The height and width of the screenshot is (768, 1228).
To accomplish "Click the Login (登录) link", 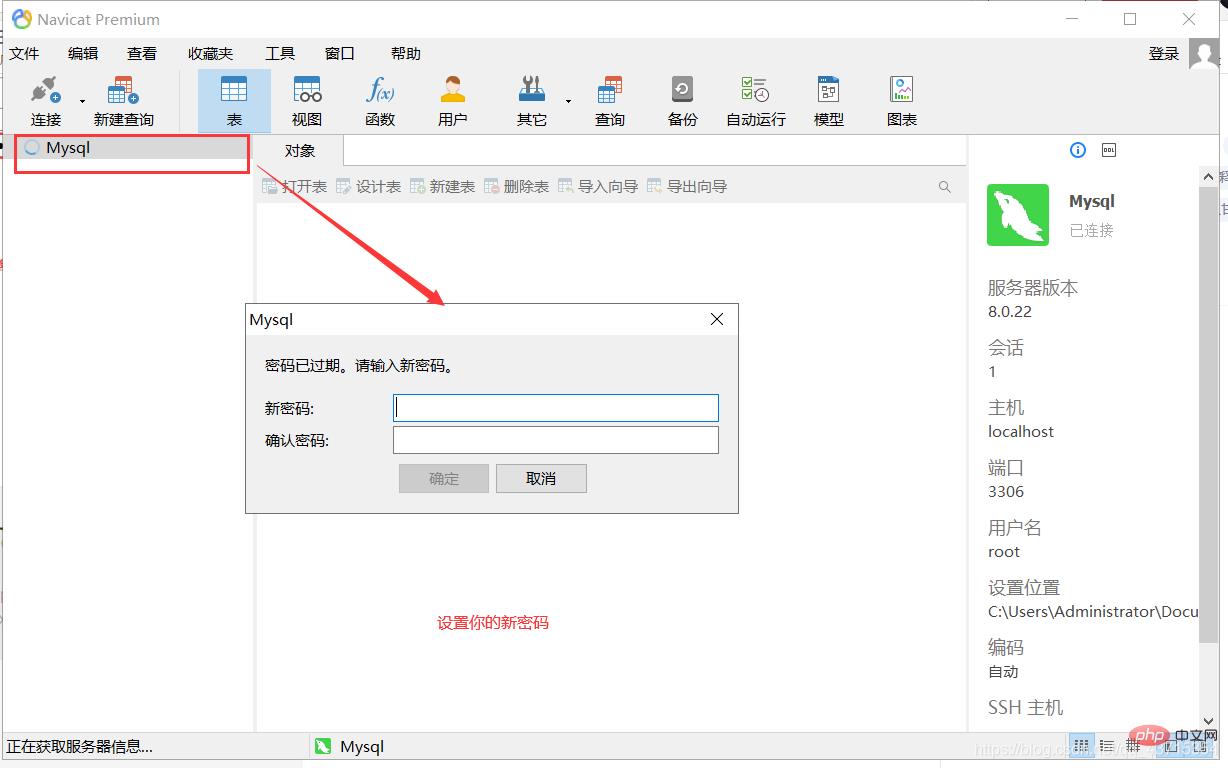I will pos(1164,54).
